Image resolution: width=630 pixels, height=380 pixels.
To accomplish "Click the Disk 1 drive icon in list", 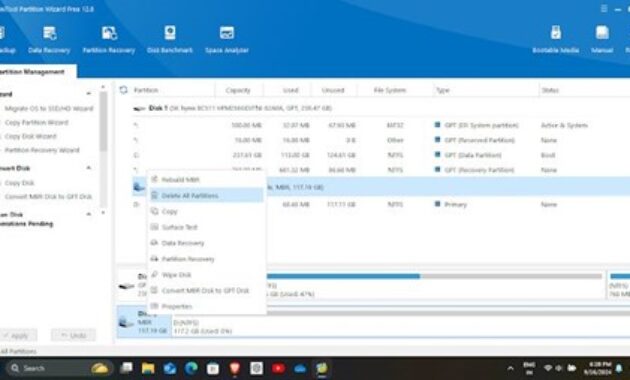I will [x=139, y=108].
